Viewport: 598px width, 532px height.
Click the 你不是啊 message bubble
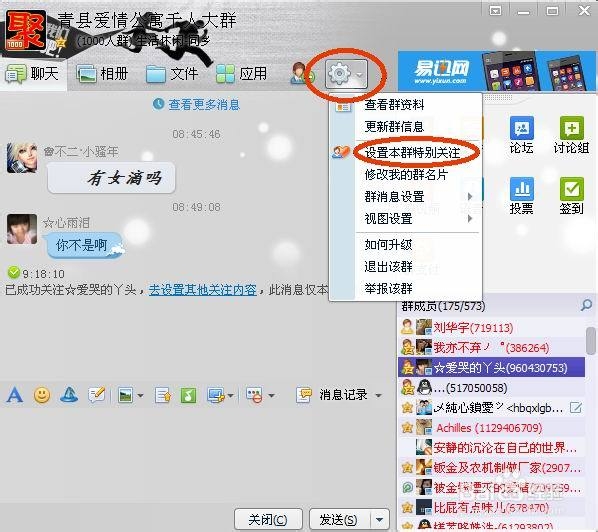click(84, 245)
